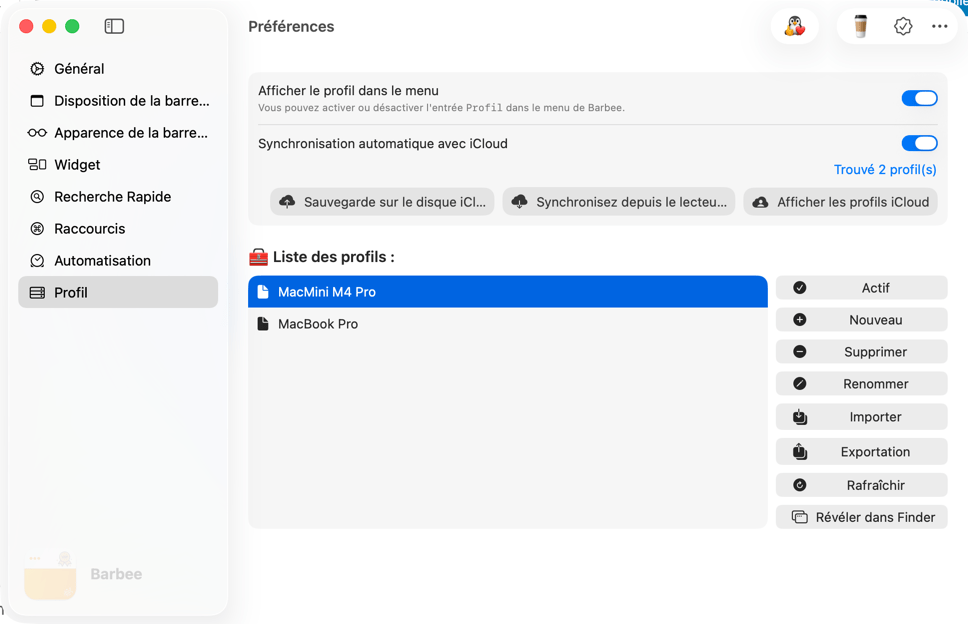Click Révéler dans Finder
This screenshot has height=624, width=968.
click(x=861, y=517)
